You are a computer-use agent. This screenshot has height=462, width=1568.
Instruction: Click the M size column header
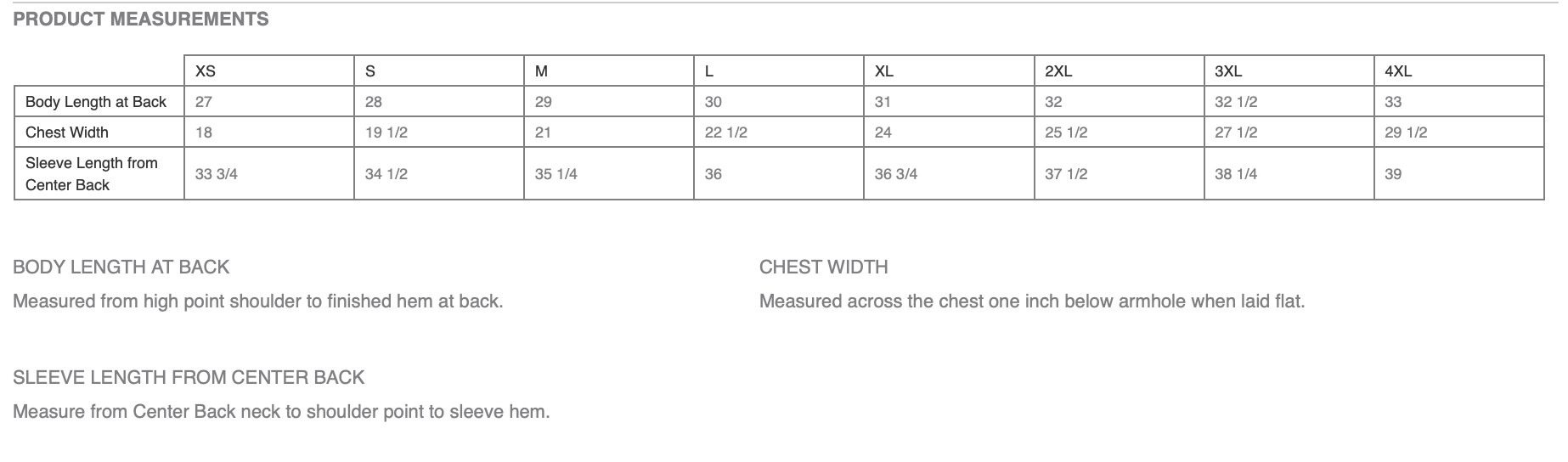pos(541,71)
